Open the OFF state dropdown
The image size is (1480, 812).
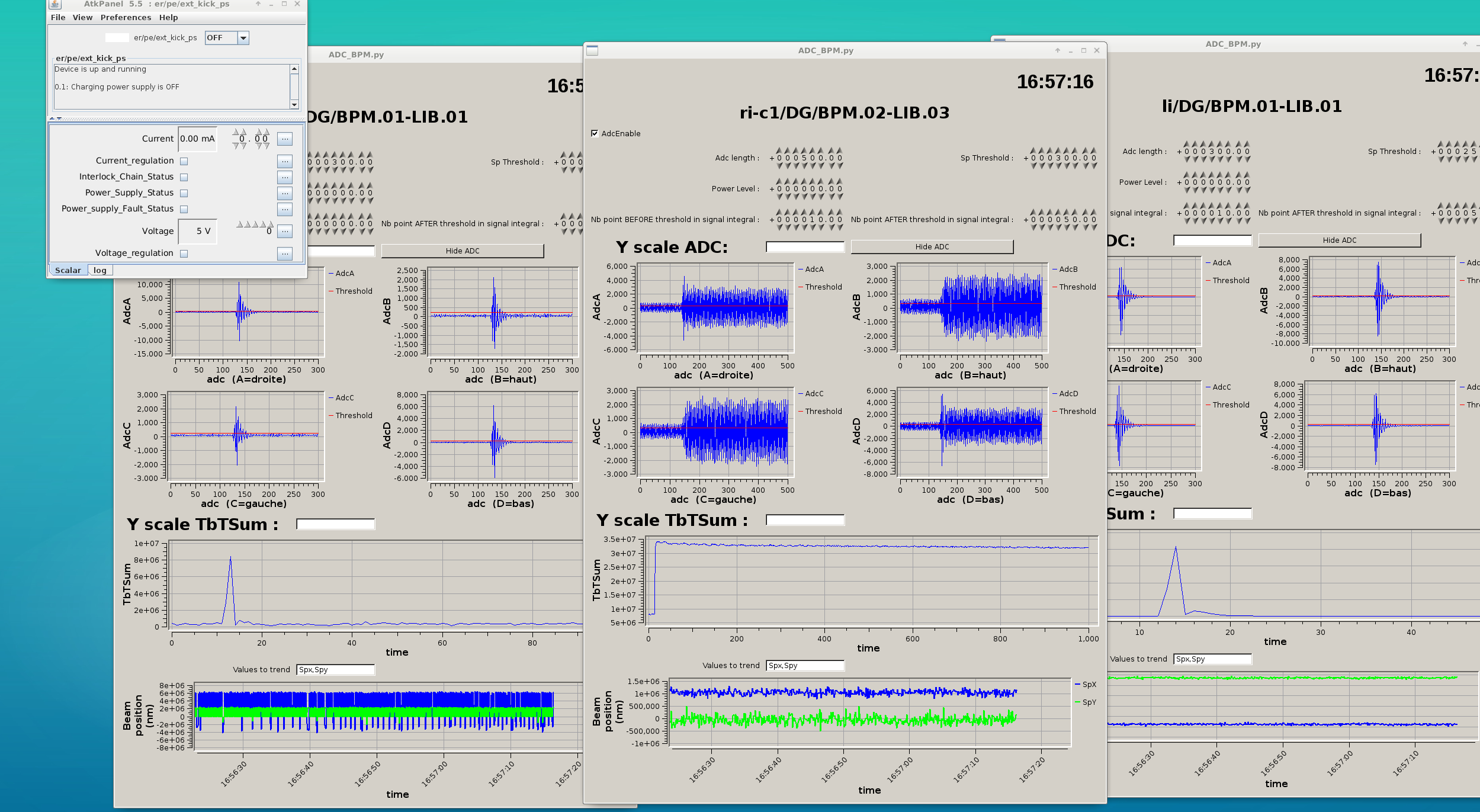243,38
